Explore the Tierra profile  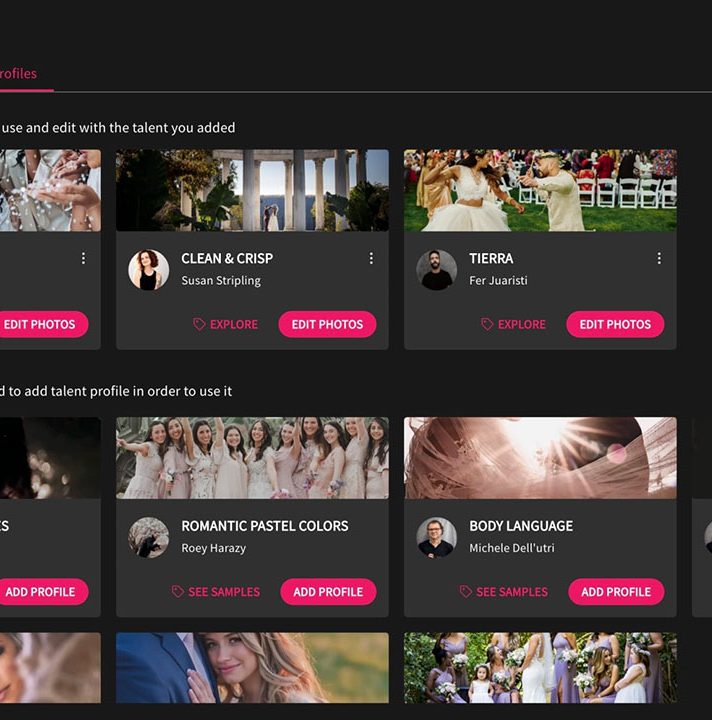pos(513,324)
